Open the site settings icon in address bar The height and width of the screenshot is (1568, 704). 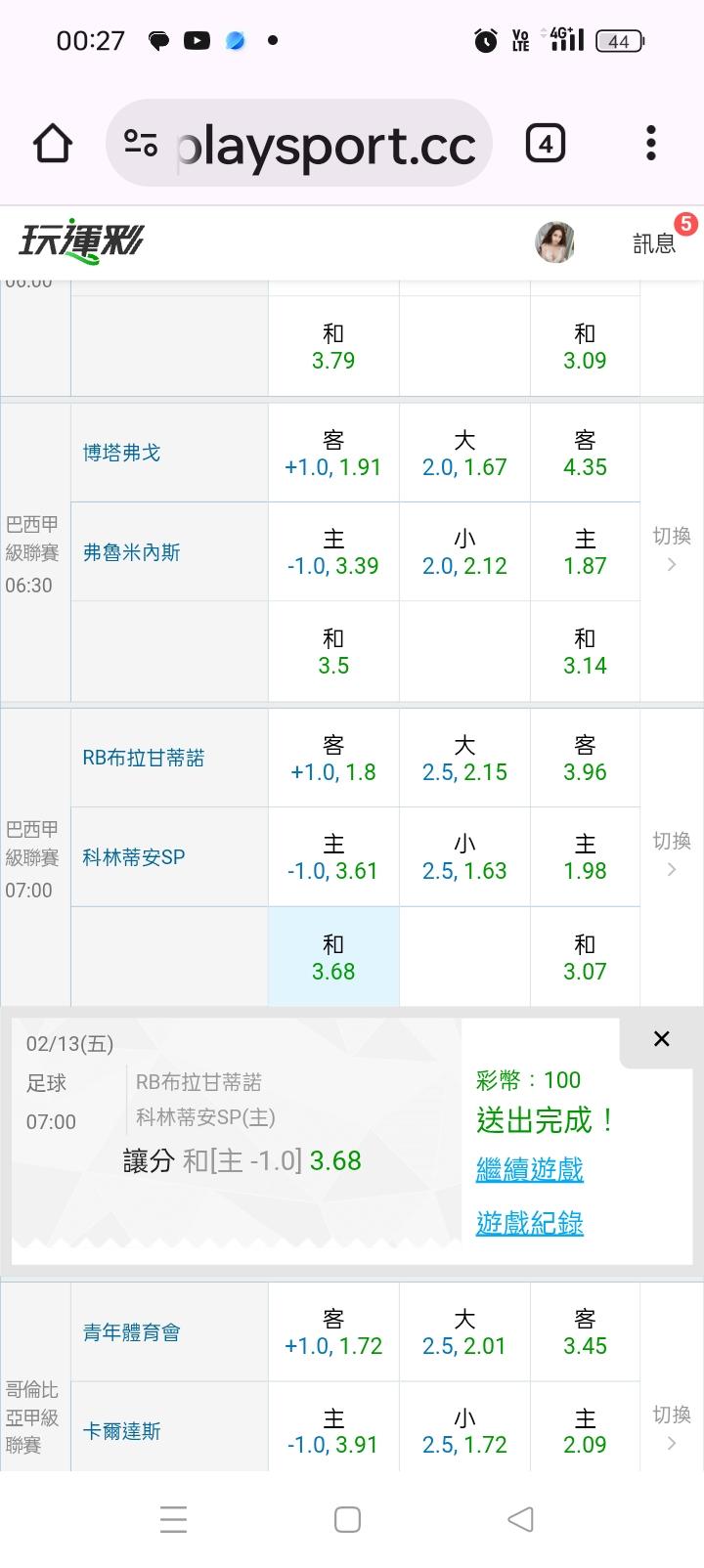(141, 145)
